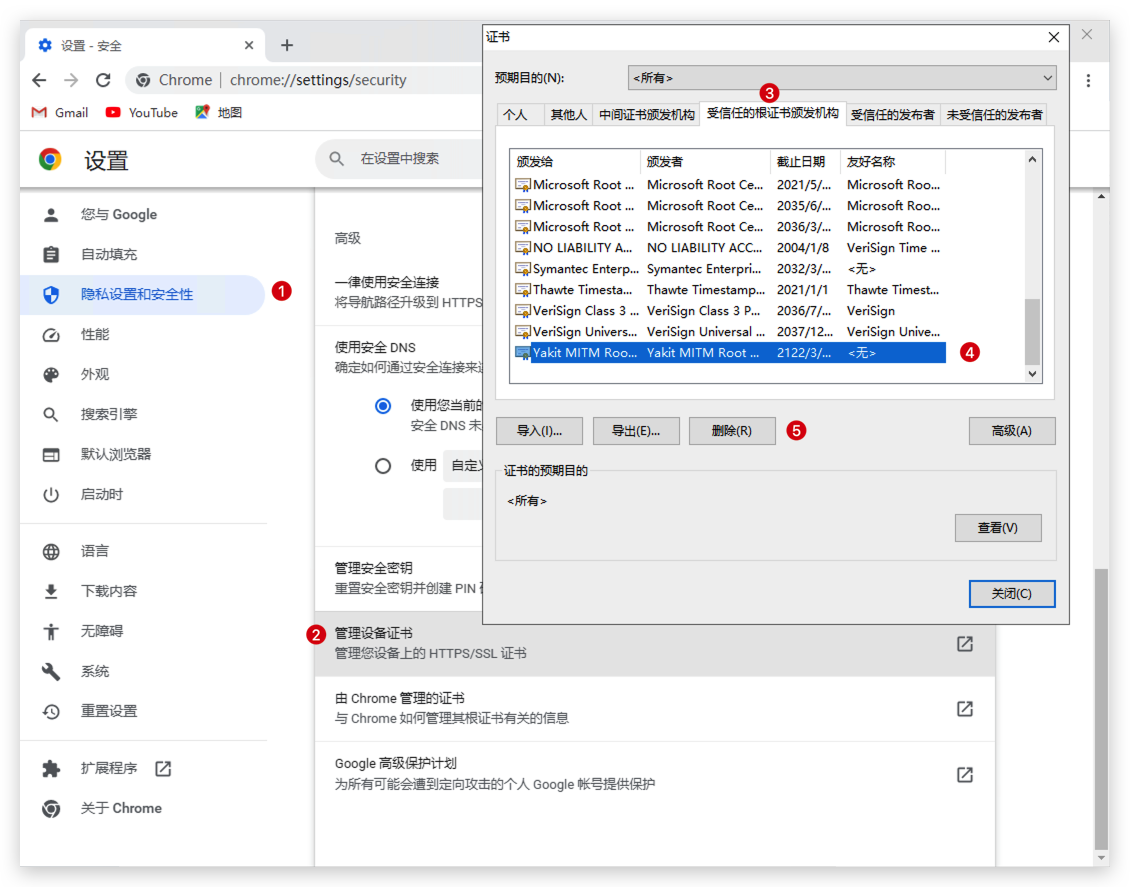Image resolution: width=1130 pixels, height=887 pixels.
Task: Click the browser reload icon
Action: (x=103, y=80)
